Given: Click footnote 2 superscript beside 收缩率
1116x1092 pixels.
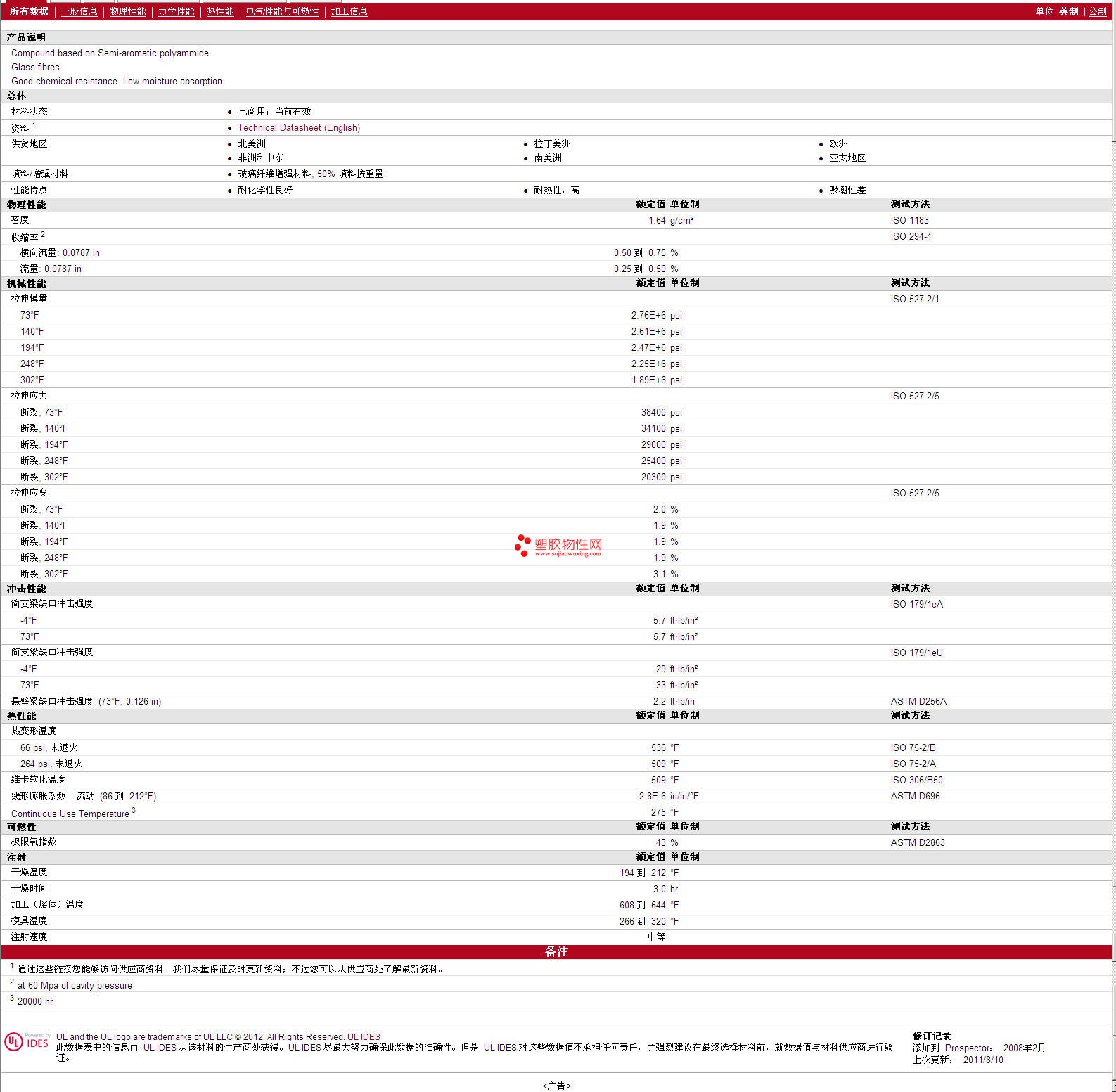Looking at the screenshot, I should coord(43,234).
